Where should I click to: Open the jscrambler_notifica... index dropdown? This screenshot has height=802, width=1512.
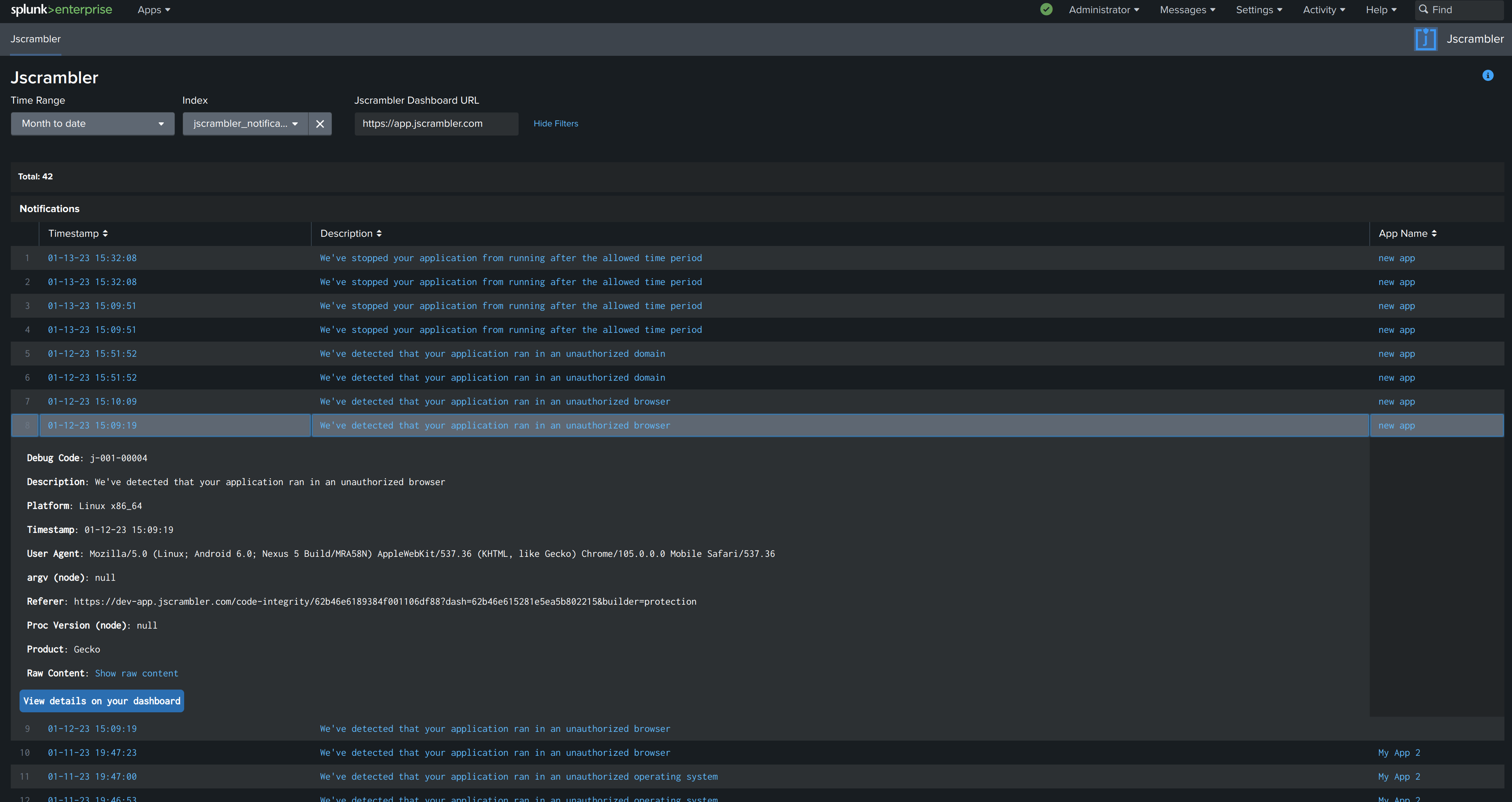pyautogui.click(x=245, y=124)
